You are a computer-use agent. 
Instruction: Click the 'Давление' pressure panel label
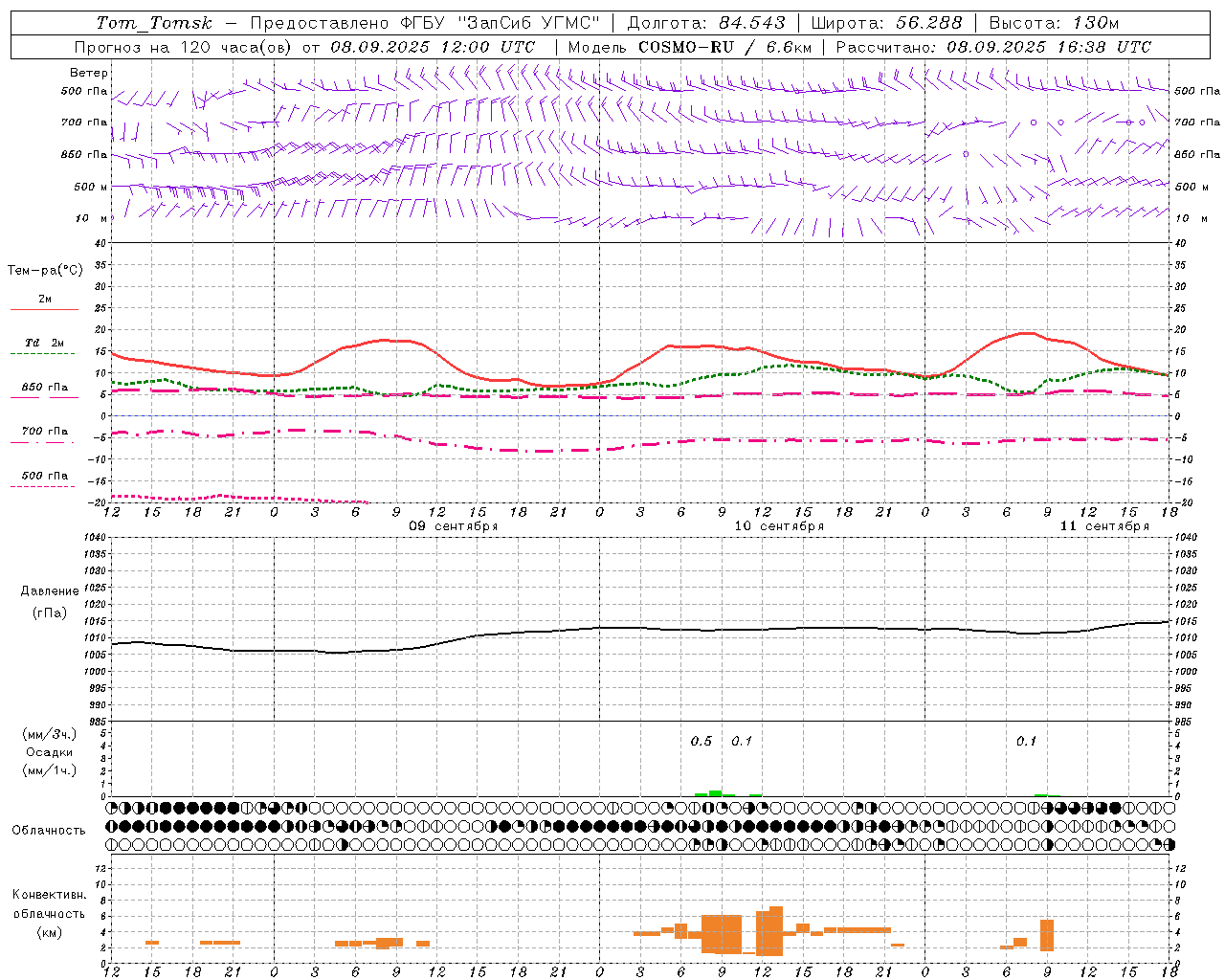coord(50,591)
